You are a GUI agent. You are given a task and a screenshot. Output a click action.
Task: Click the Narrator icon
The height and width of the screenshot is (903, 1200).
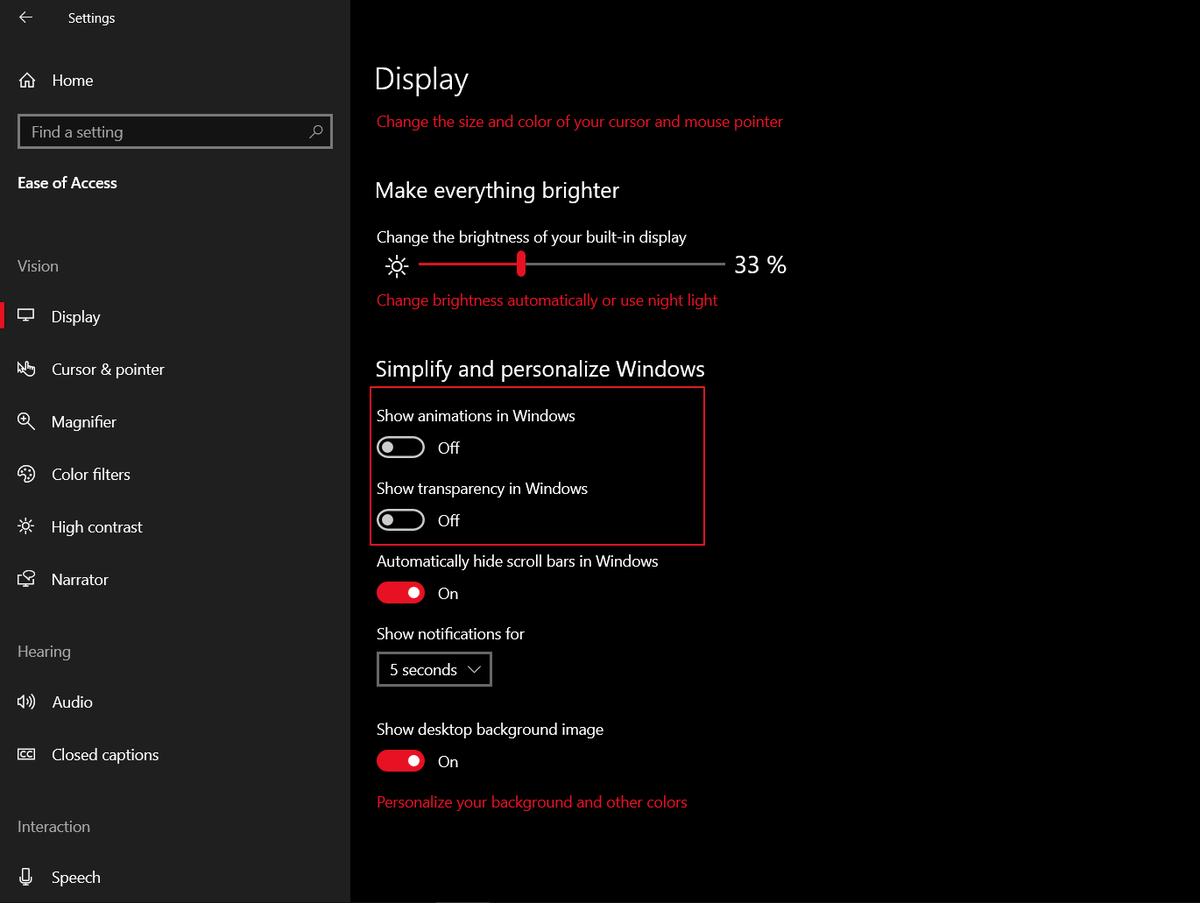(27, 579)
